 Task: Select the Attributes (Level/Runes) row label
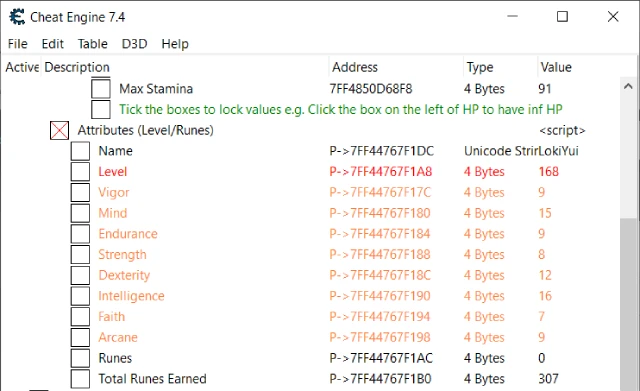click(x=146, y=130)
